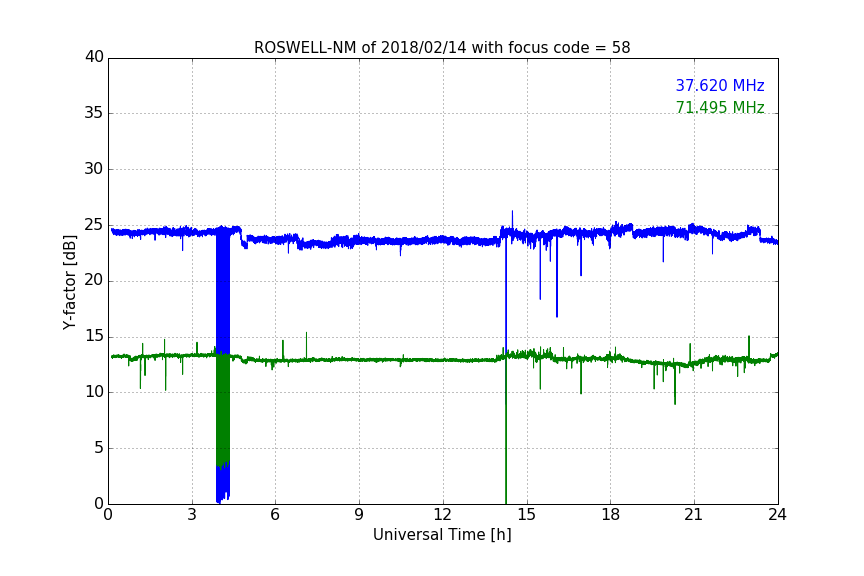Click the Y-factor [dB] axis label
Image resolution: width=864 pixels, height=576 pixels.
[69, 282]
